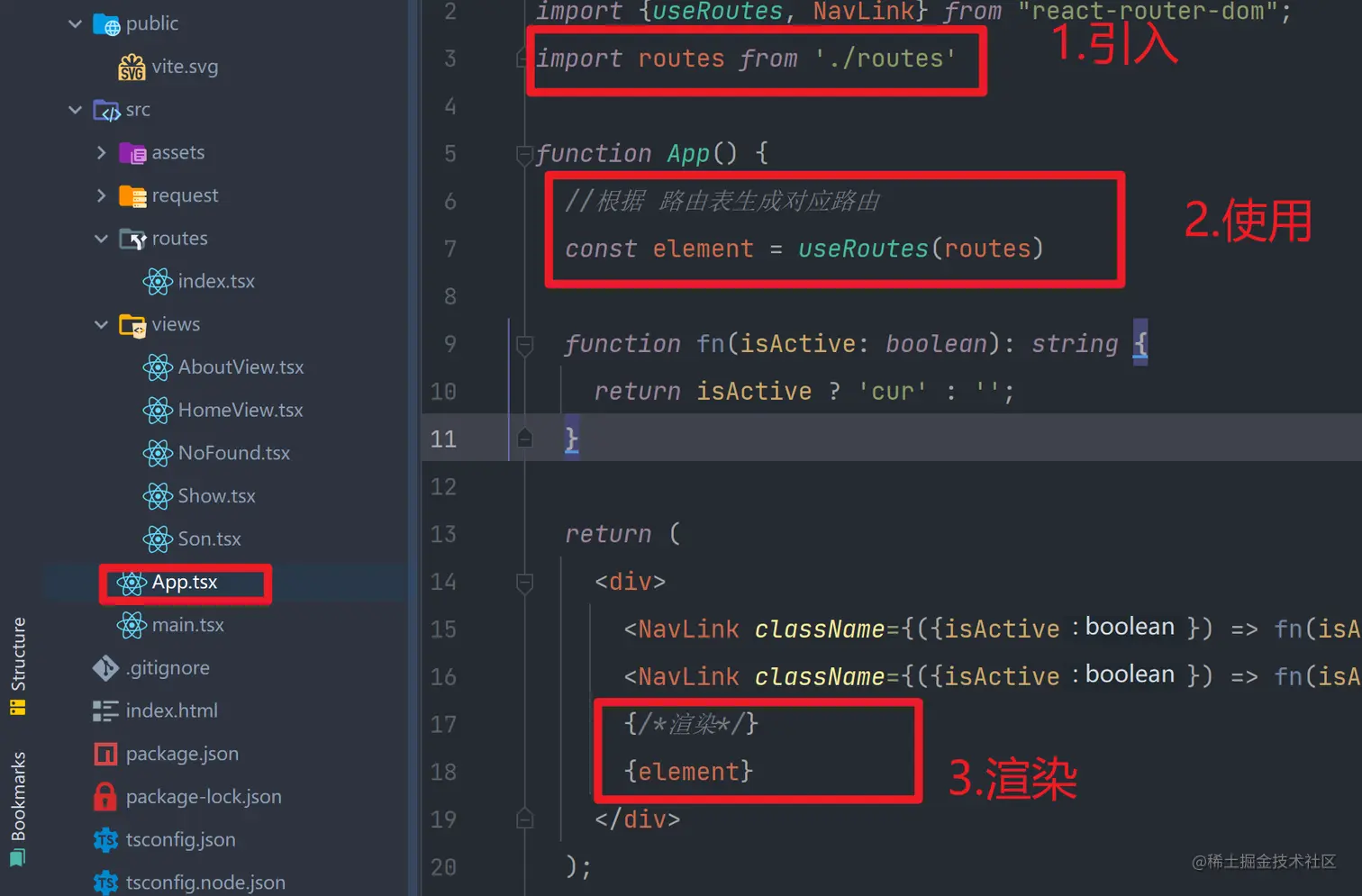Fold the fn function at line 9
The image size is (1362, 896).
click(x=524, y=345)
